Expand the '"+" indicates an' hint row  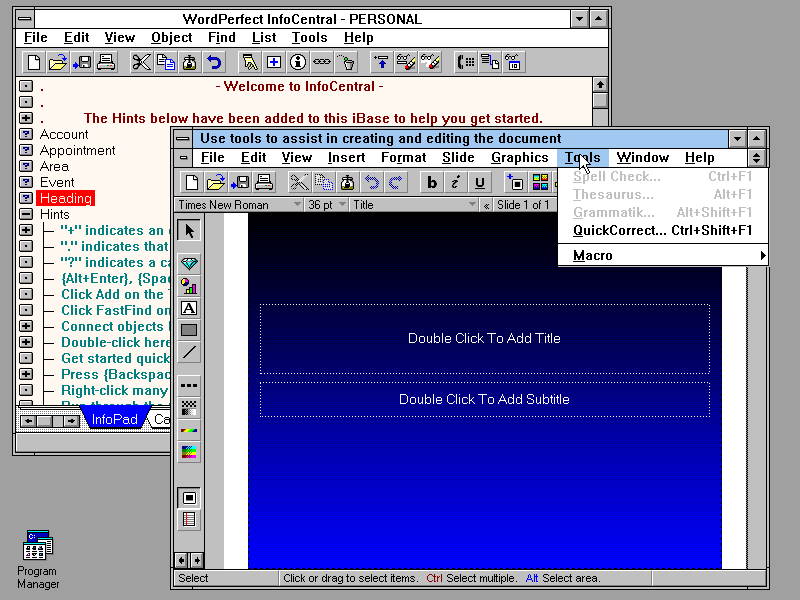click(26, 230)
